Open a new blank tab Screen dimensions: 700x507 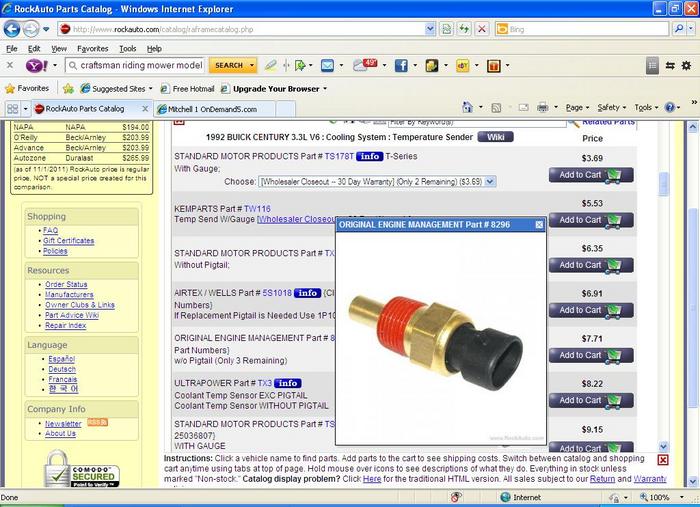click(x=286, y=109)
